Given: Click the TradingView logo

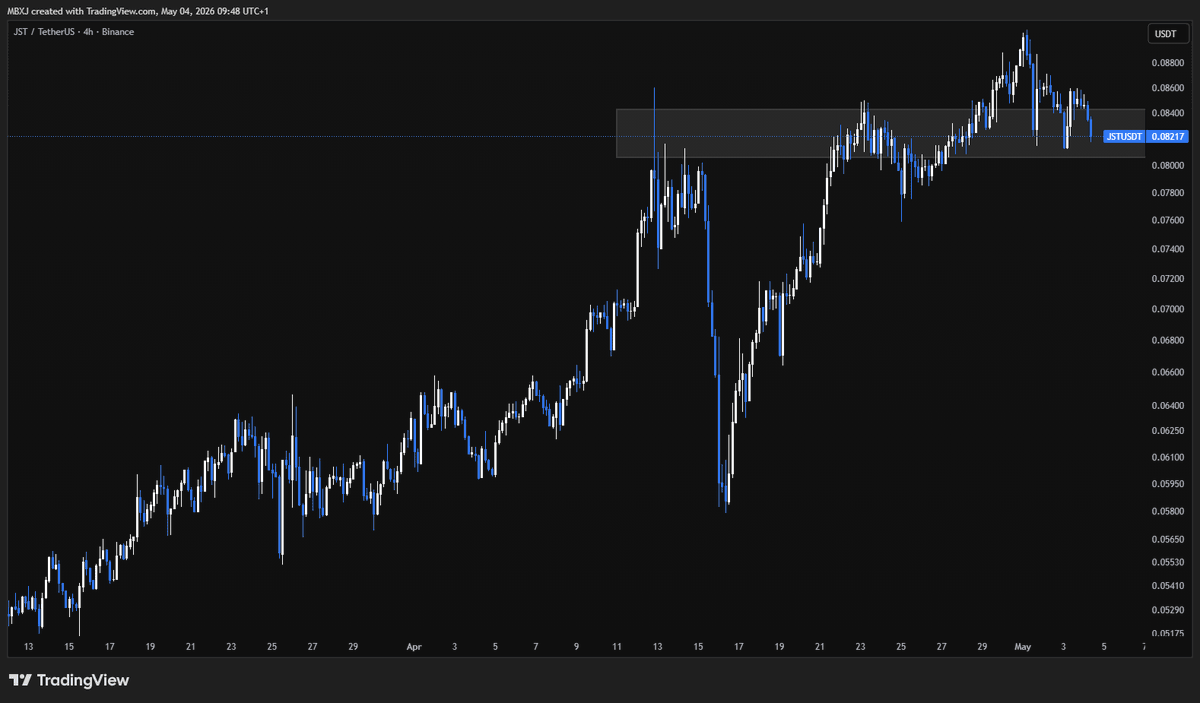Looking at the screenshot, I should (69, 680).
